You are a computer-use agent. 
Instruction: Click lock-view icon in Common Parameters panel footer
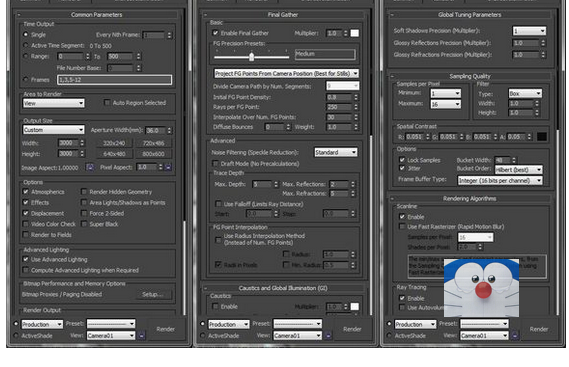click(x=142, y=335)
